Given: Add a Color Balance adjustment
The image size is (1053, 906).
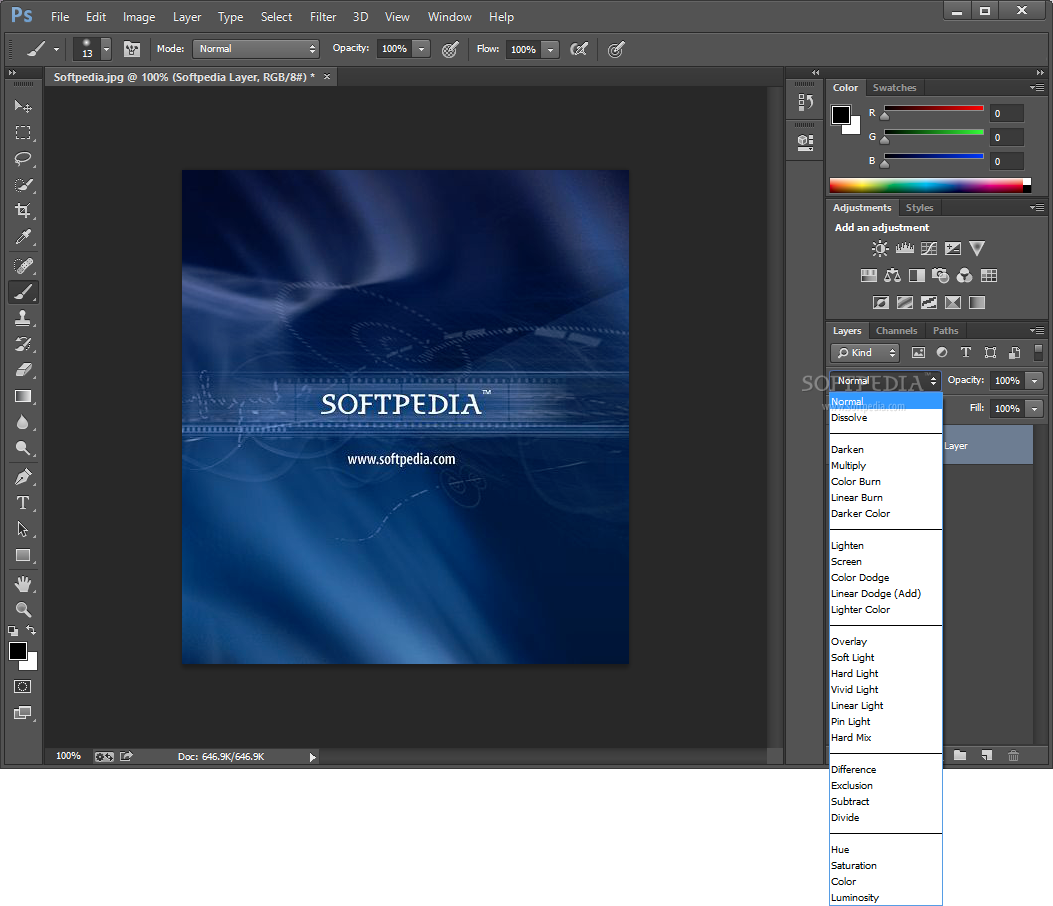Looking at the screenshot, I should [892, 275].
